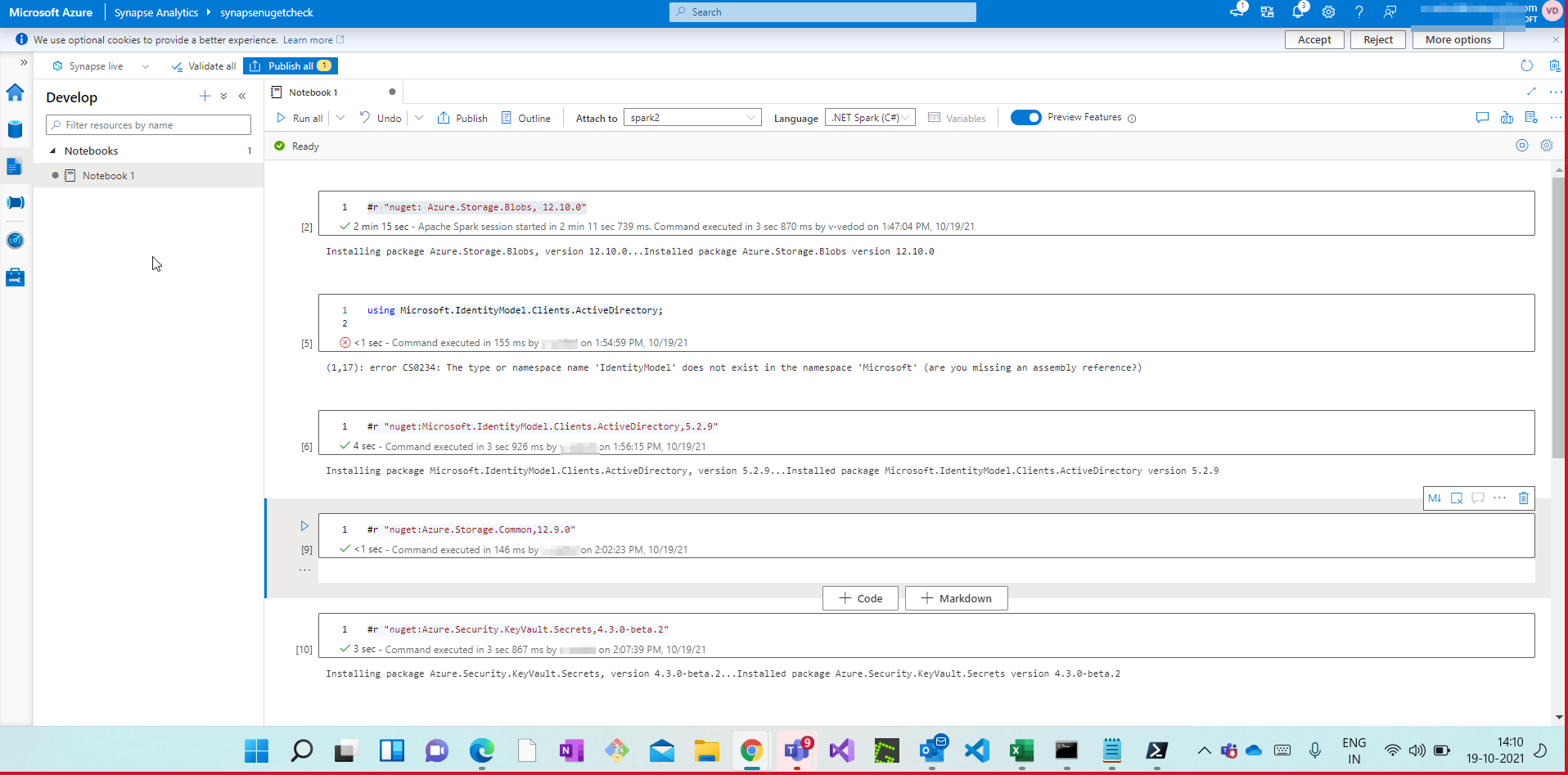Click Publish all button
This screenshot has height=775, width=1568.
[x=291, y=66]
